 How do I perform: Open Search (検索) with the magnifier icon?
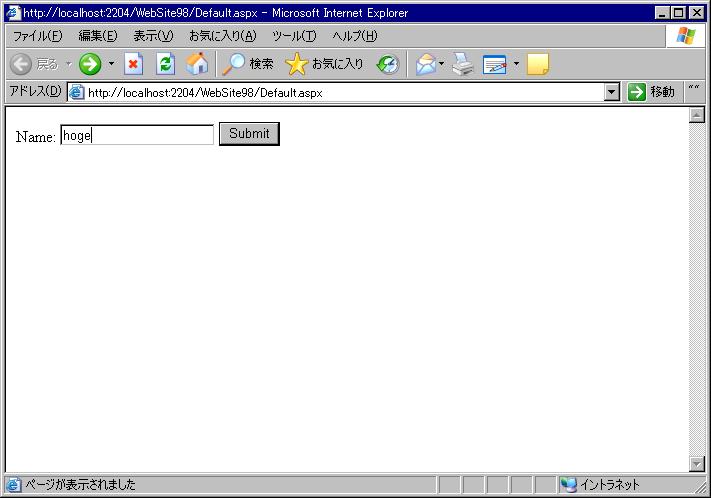248,64
